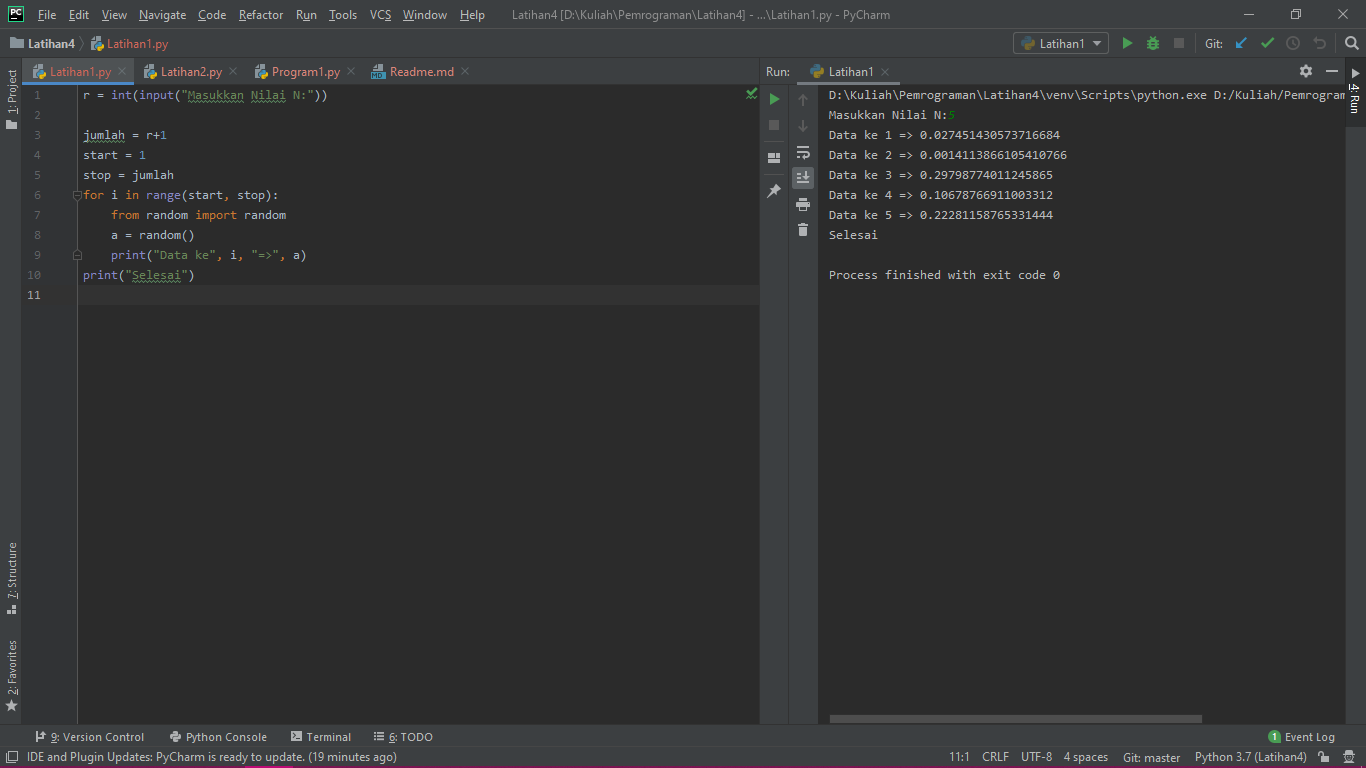Open the Python 3.7 interpreter selector
Image resolution: width=1366 pixels, height=768 pixels.
(x=1250, y=757)
